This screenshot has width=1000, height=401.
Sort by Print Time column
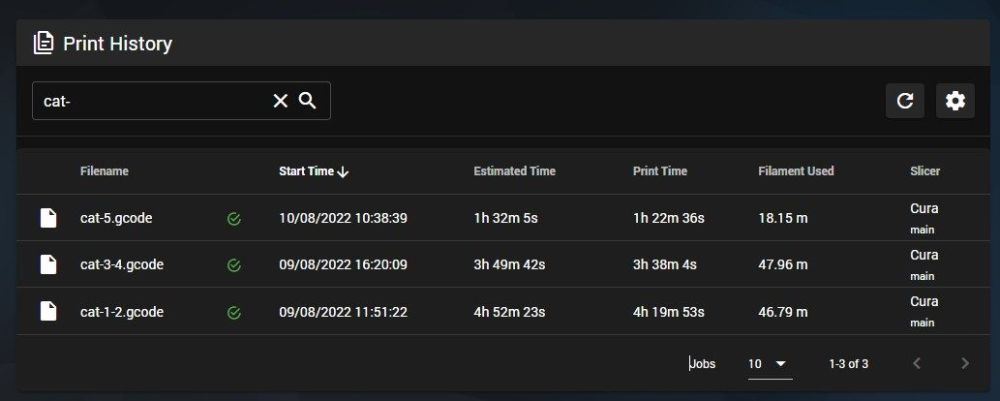tap(660, 171)
